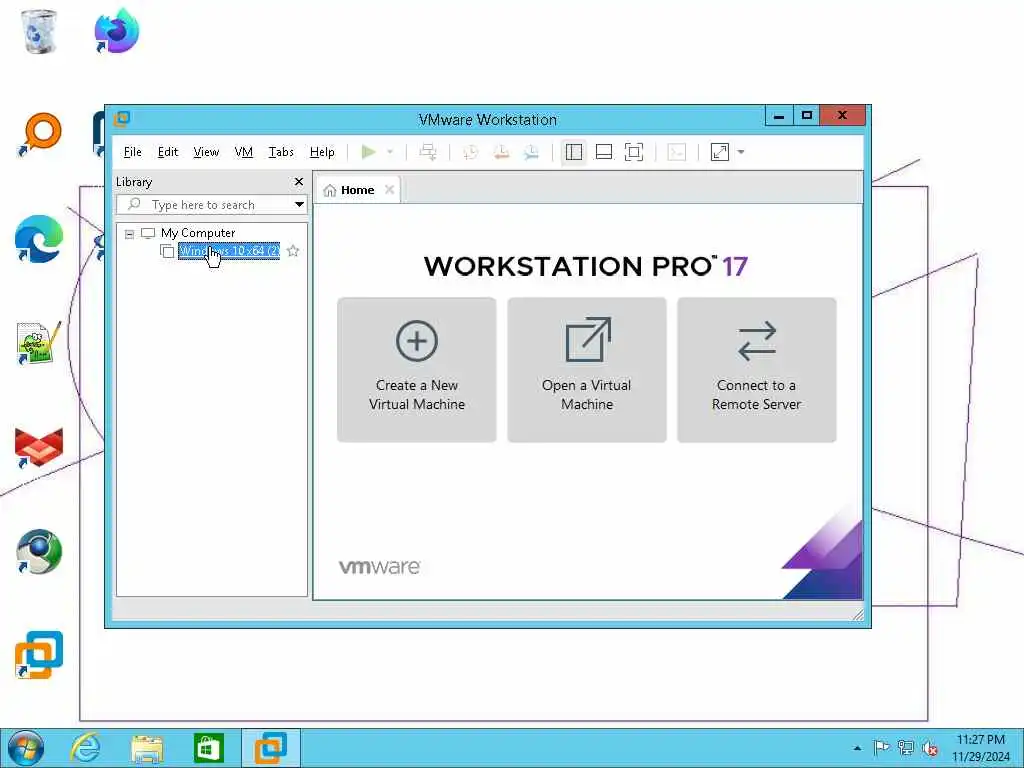Click the VMware Workstation title bar icon

(x=122, y=119)
